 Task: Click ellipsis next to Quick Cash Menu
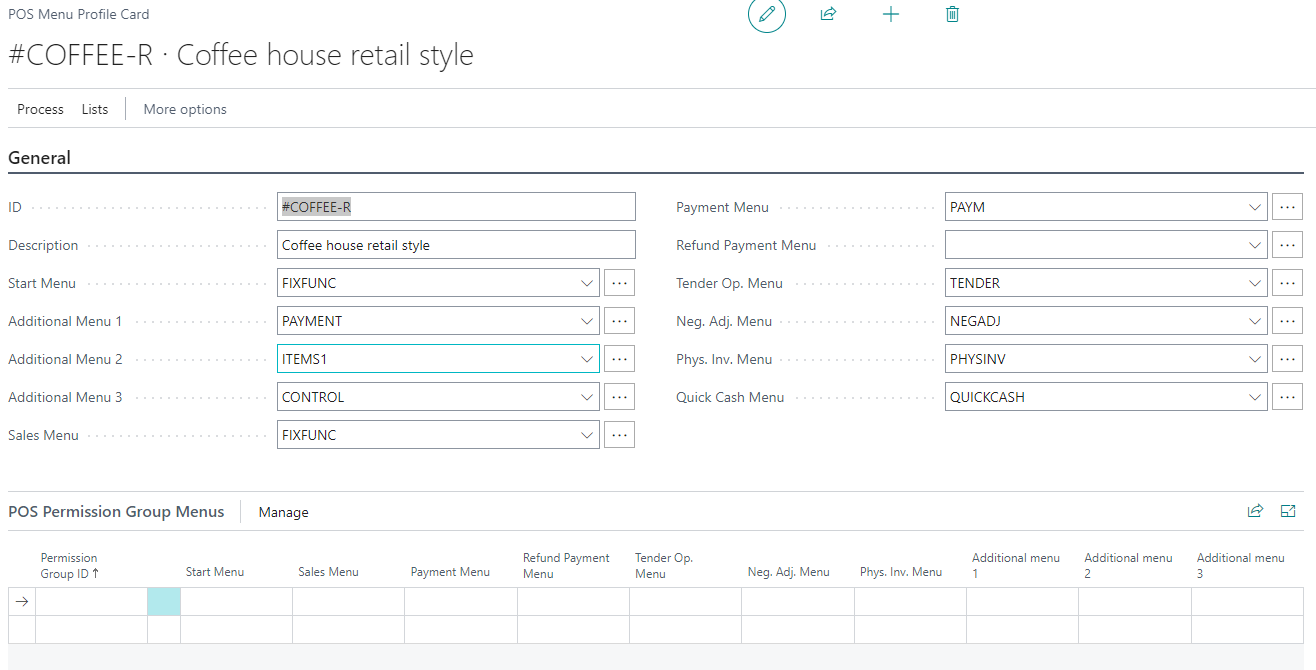click(x=1287, y=397)
